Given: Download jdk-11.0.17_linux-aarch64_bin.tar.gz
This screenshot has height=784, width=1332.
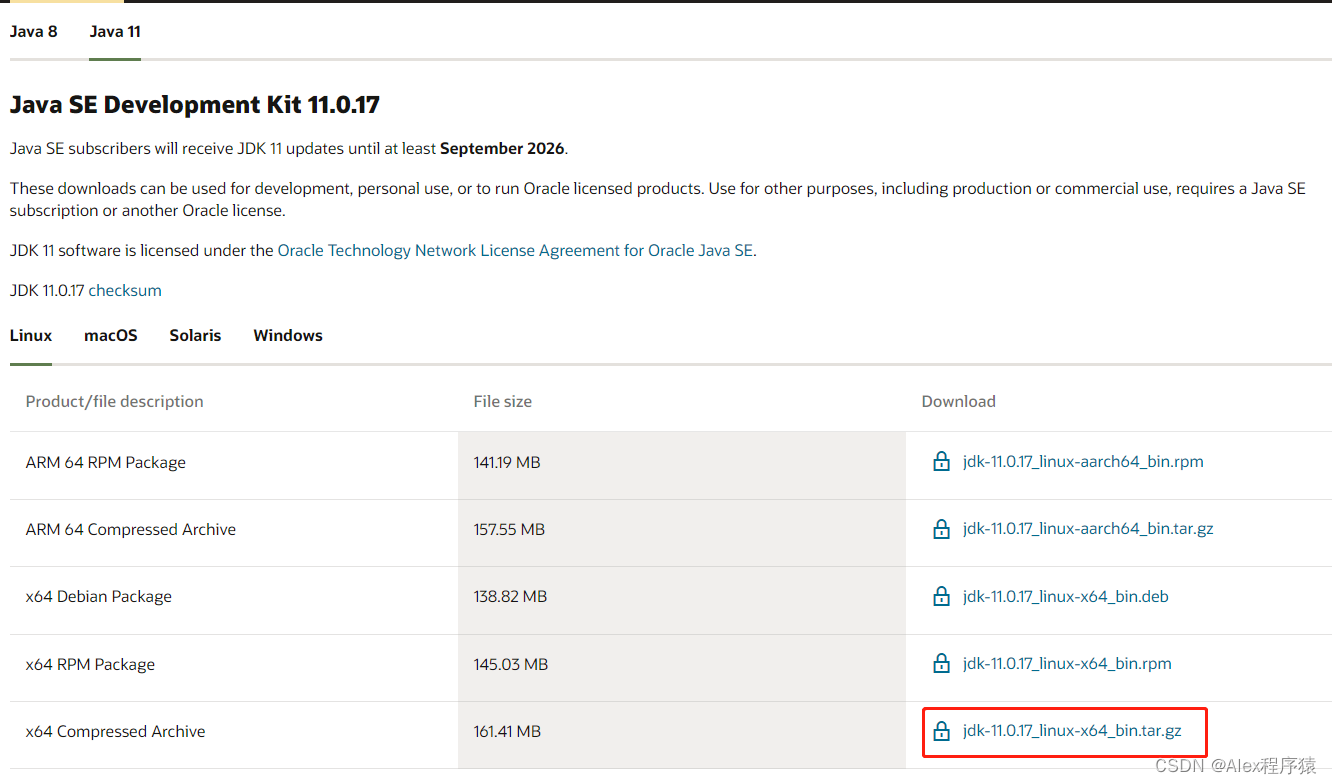Looking at the screenshot, I should click(1088, 529).
